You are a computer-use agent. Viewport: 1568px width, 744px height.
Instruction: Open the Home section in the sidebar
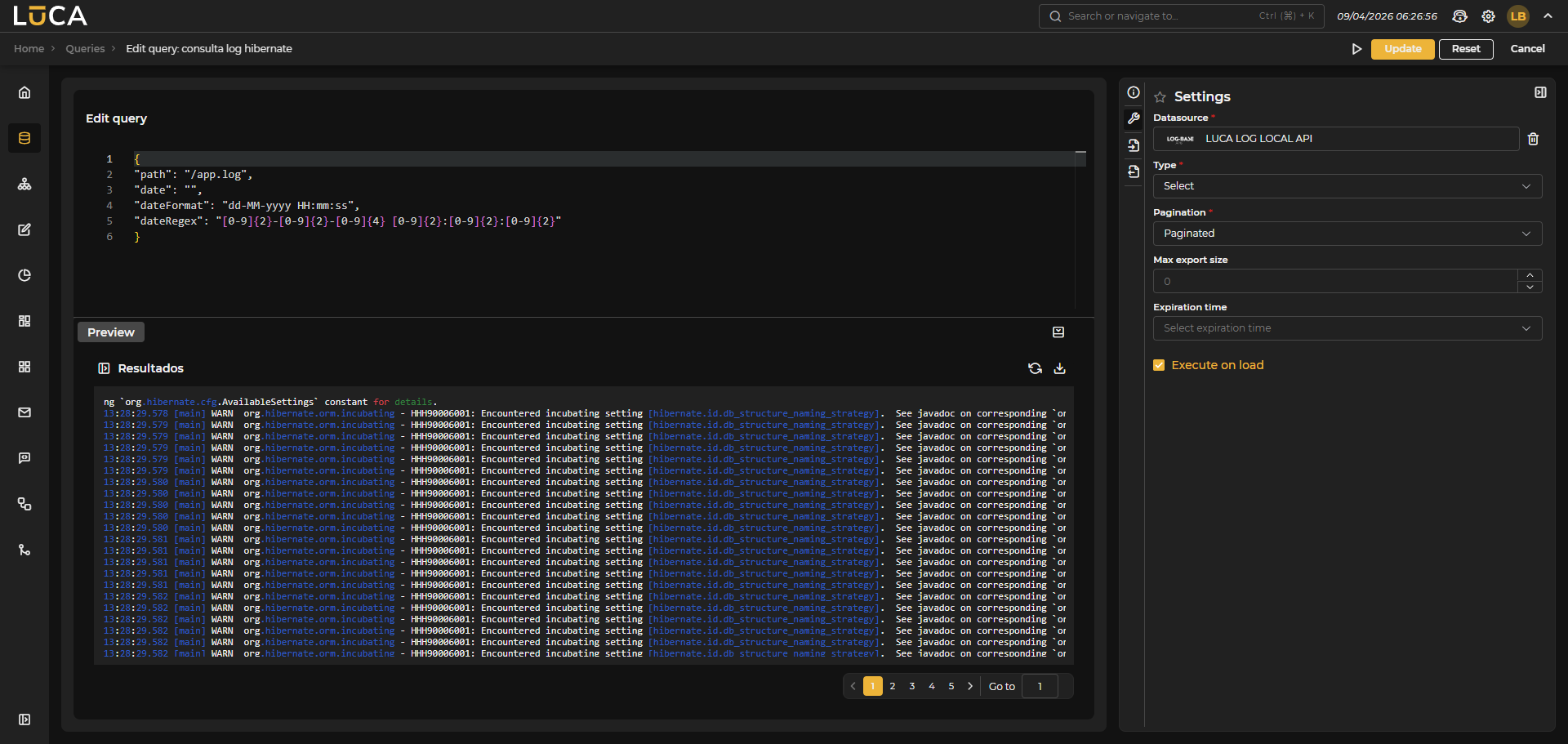tap(24, 92)
